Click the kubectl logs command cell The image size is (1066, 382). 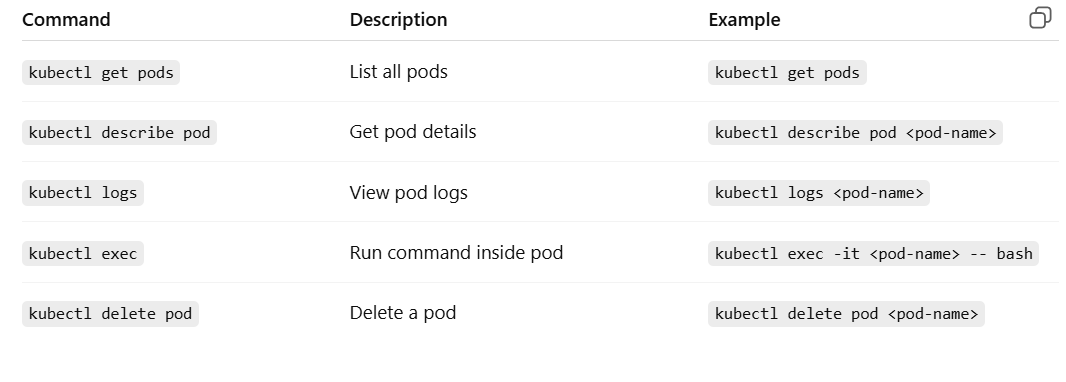coord(83,193)
